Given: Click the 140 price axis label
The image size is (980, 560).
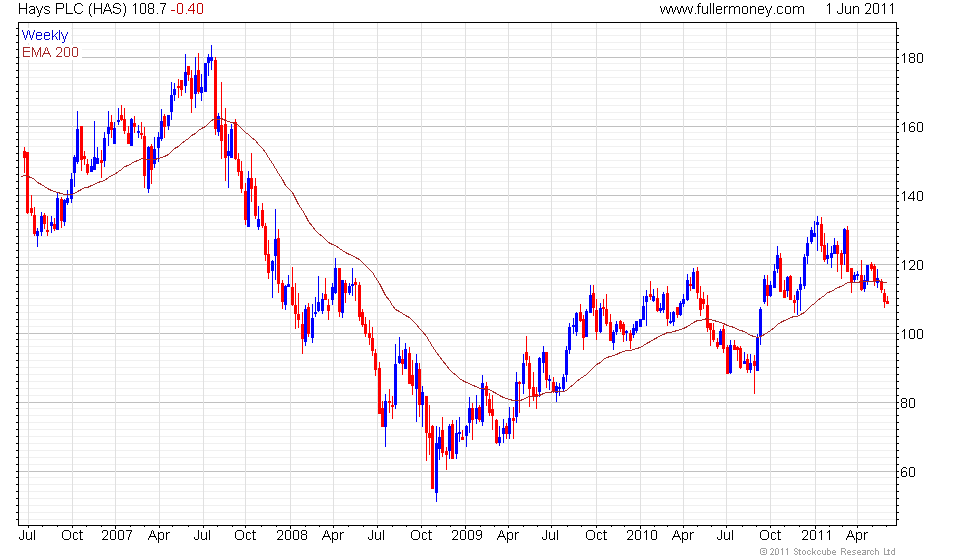Looking at the screenshot, I should point(912,196).
